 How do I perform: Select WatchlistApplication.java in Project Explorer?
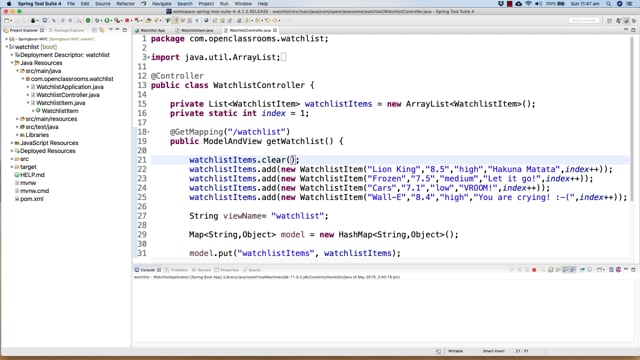69,87
